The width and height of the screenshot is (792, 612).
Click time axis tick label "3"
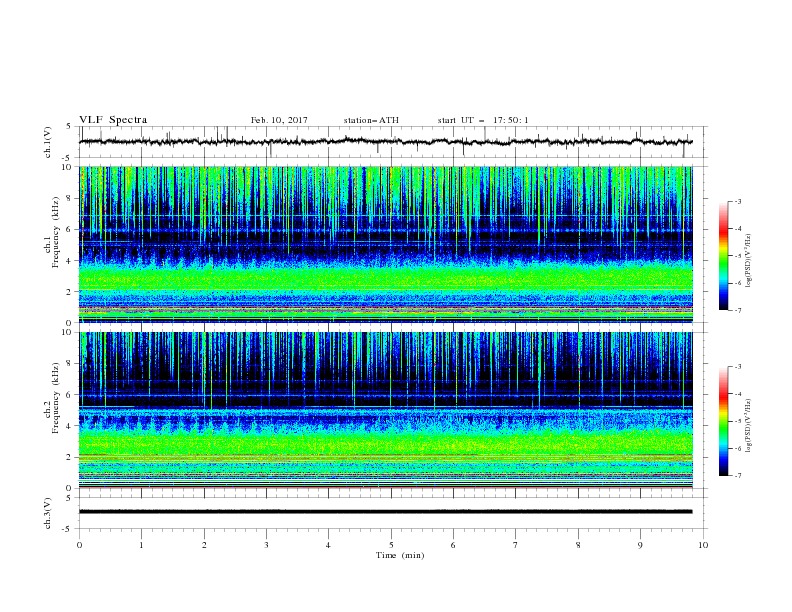[266, 545]
